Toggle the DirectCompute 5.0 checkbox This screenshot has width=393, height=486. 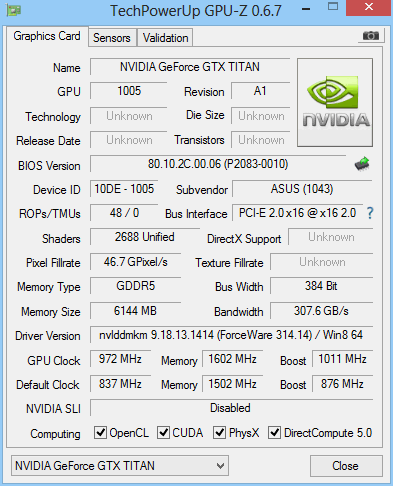(x=275, y=433)
